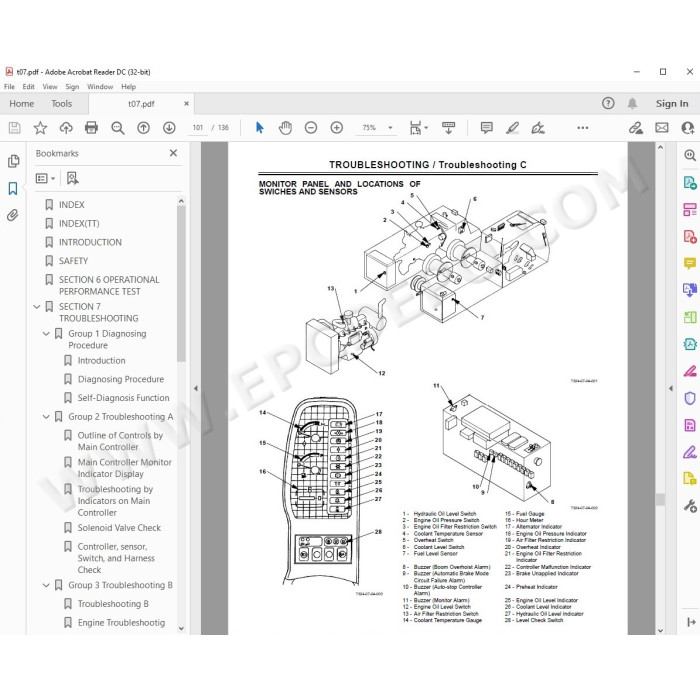Viewport: 700px width, 700px height.
Task: Switch to the Tools tab
Action: coord(62,104)
